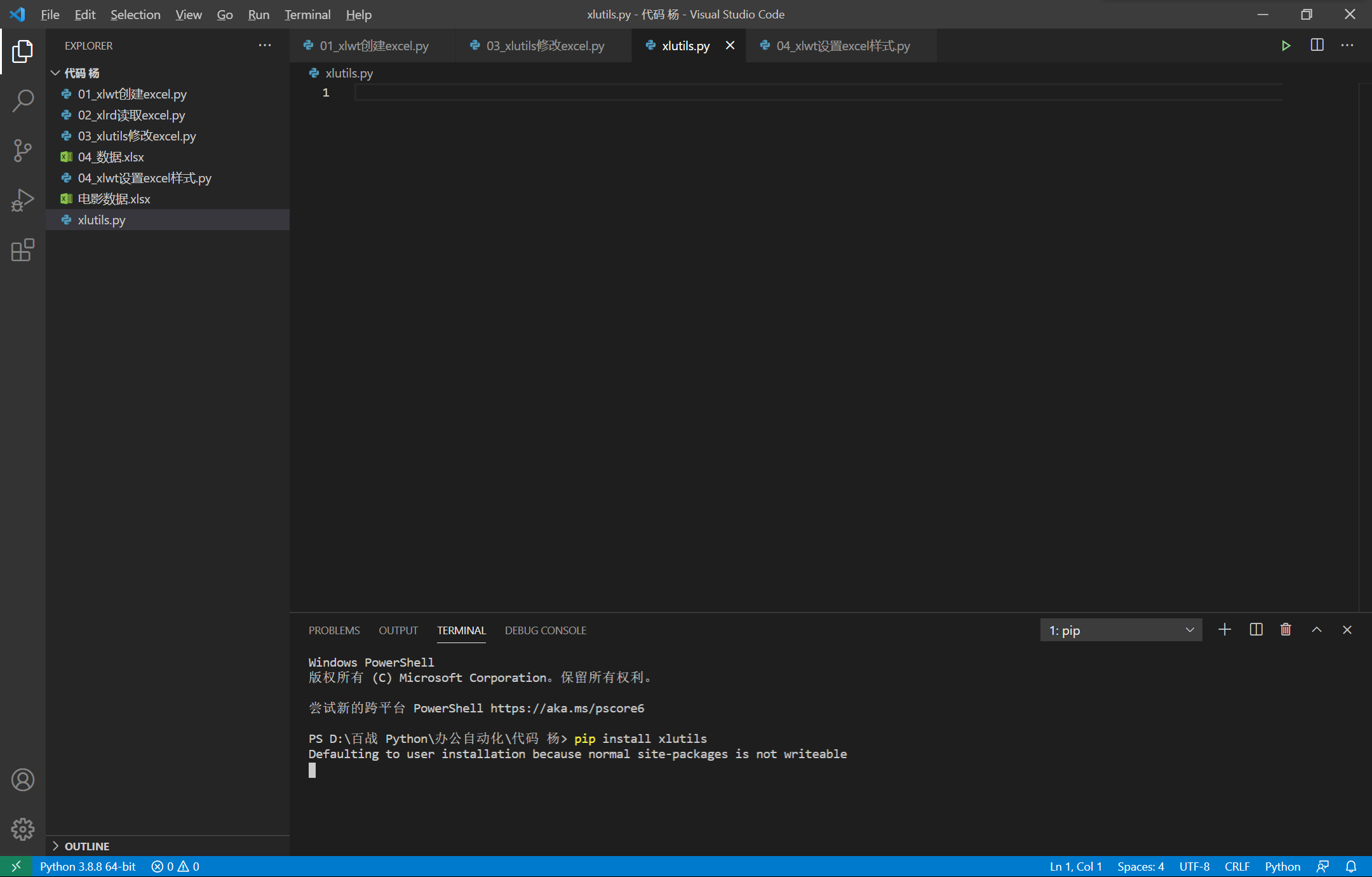Open 02_xlrd读取excel.py in the explorer
The height and width of the screenshot is (877, 1372).
pyautogui.click(x=168, y=115)
